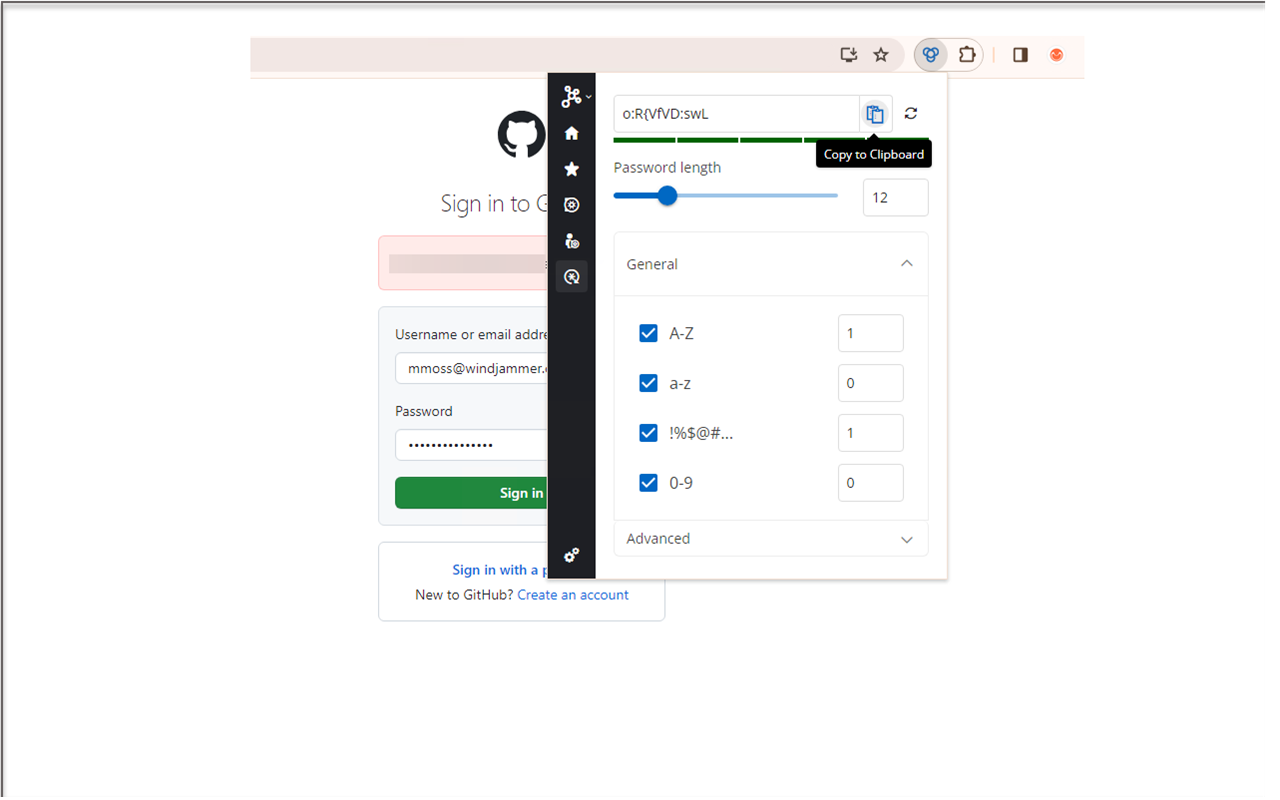1280x800 pixels.
Task: Disable lowercase letters a-z option
Action: 648,383
